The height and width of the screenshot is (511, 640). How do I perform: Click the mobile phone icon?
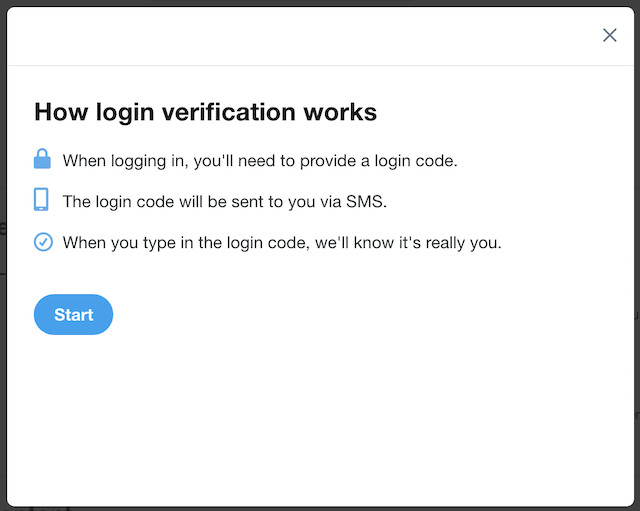coord(42,200)
